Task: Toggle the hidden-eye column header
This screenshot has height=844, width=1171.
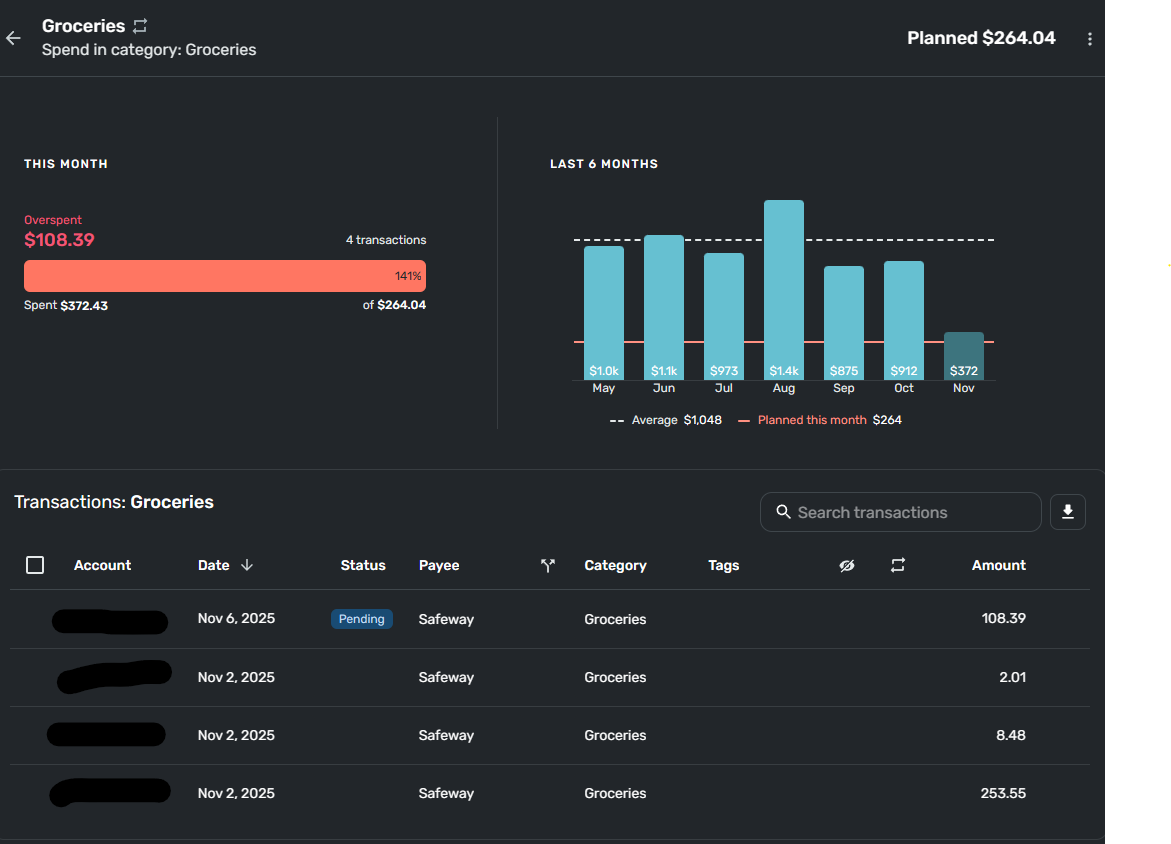Action: coord(846,565)
